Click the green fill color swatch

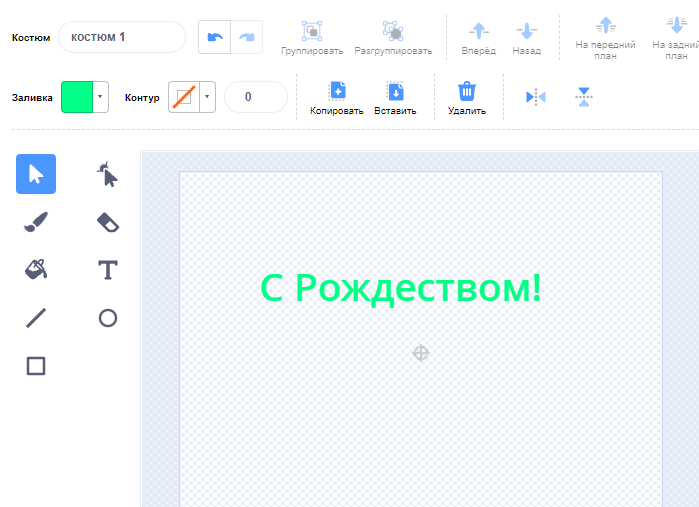pos(76,97)
